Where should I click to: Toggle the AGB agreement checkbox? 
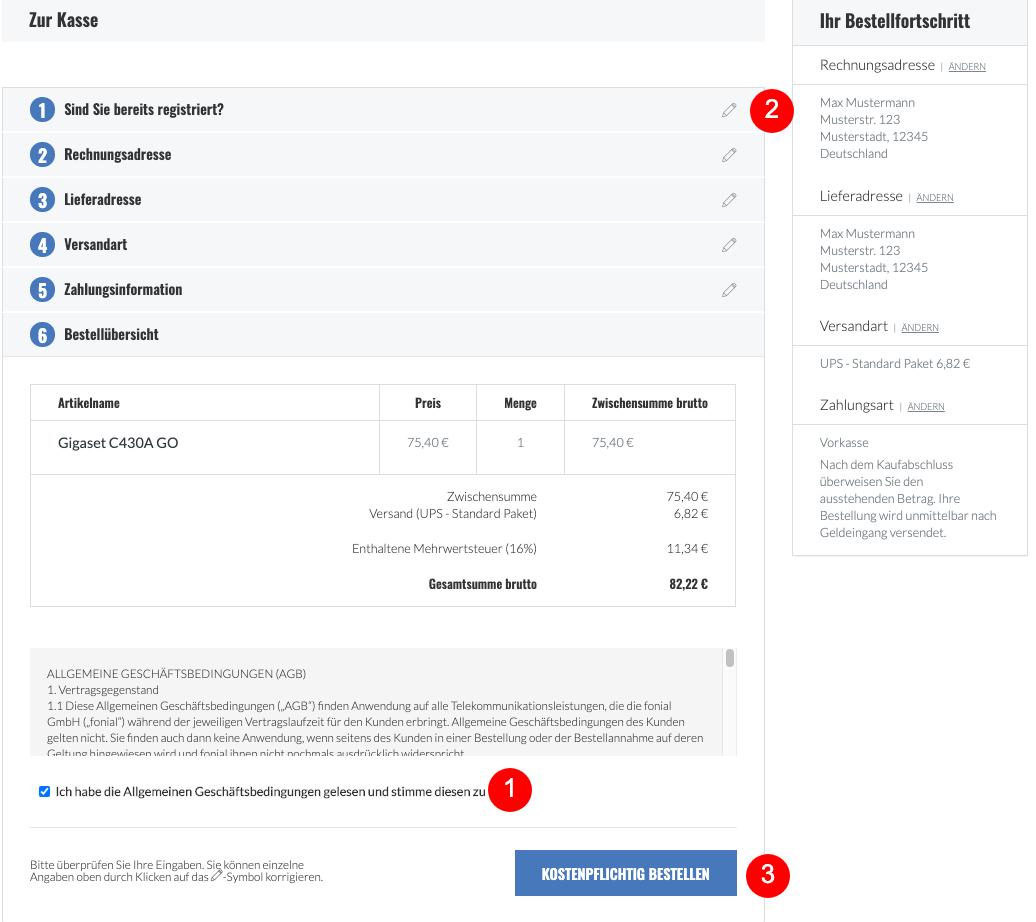tap(44, 791)
